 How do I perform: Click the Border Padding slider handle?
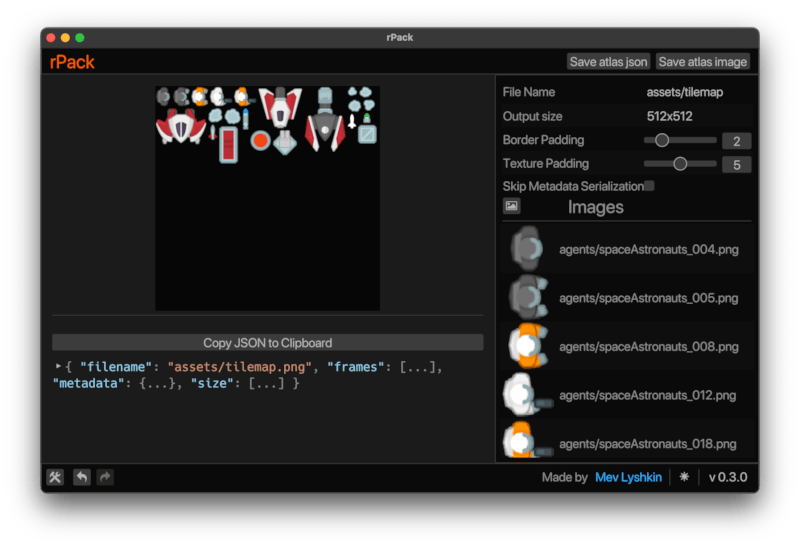[x=662, y=140]
